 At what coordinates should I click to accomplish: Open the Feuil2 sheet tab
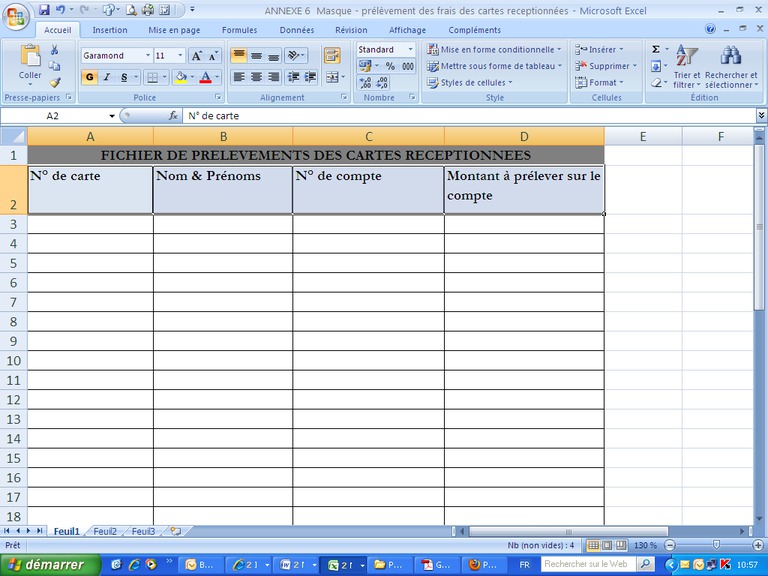point(105,531)
